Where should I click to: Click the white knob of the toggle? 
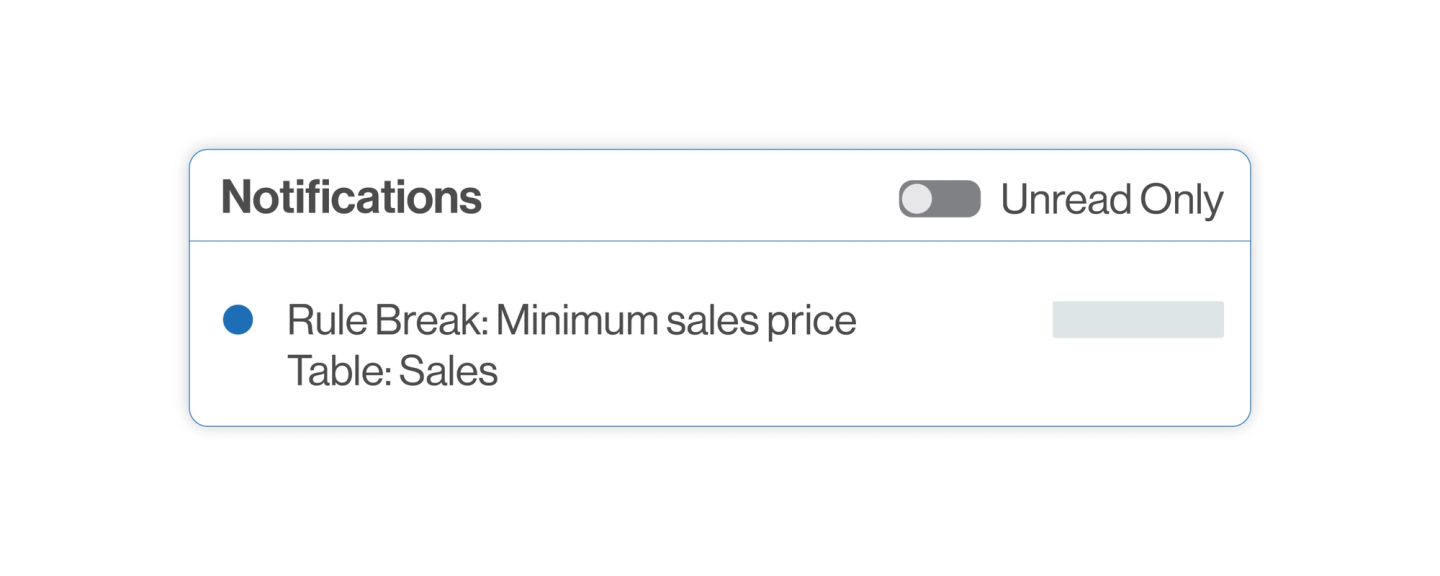click(x=916, y=199)
